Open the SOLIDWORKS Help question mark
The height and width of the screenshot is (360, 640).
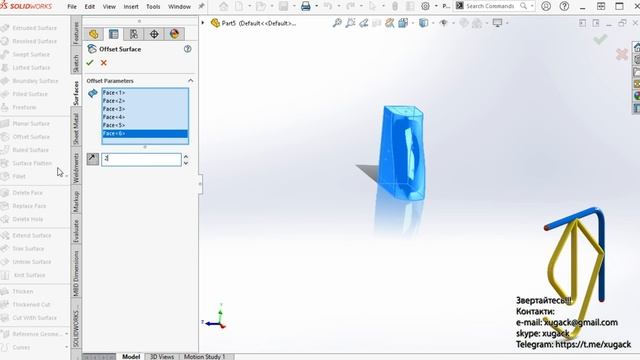(x=564, y=6)
